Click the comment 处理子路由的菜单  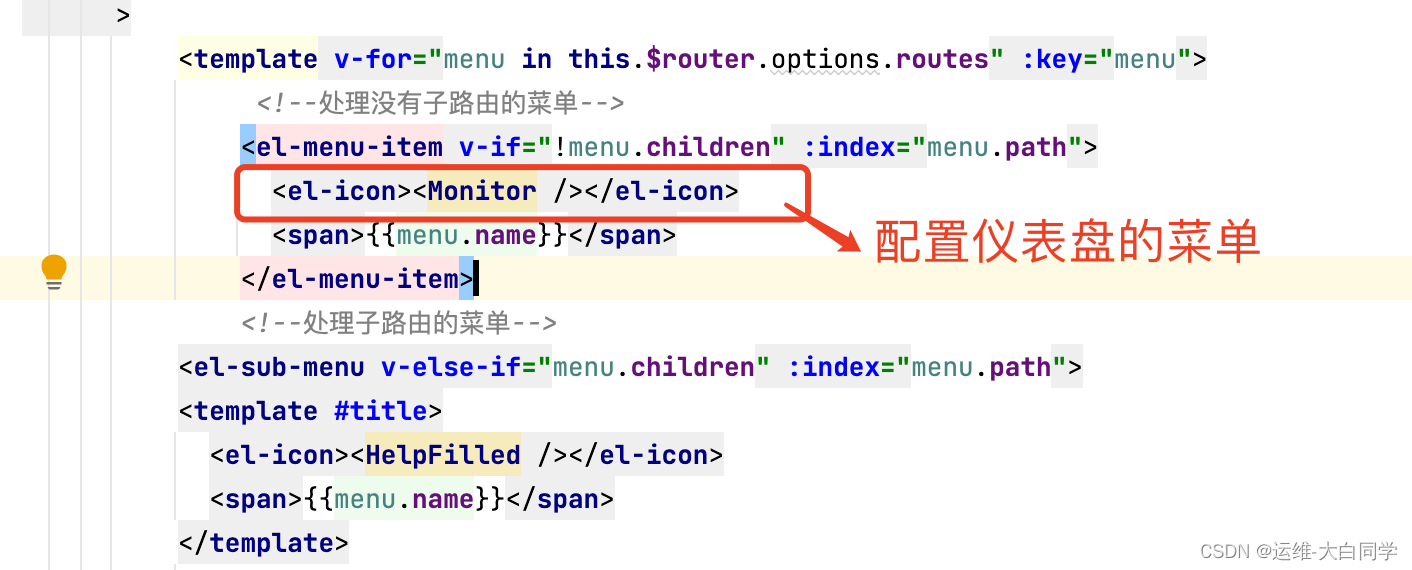coord(398,323)
